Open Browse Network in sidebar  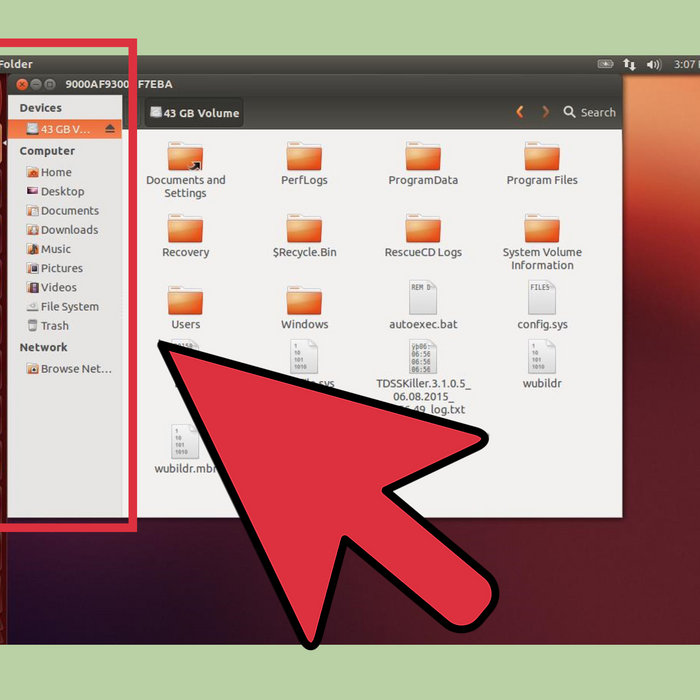pyautogui.click(x=69, y=369)
